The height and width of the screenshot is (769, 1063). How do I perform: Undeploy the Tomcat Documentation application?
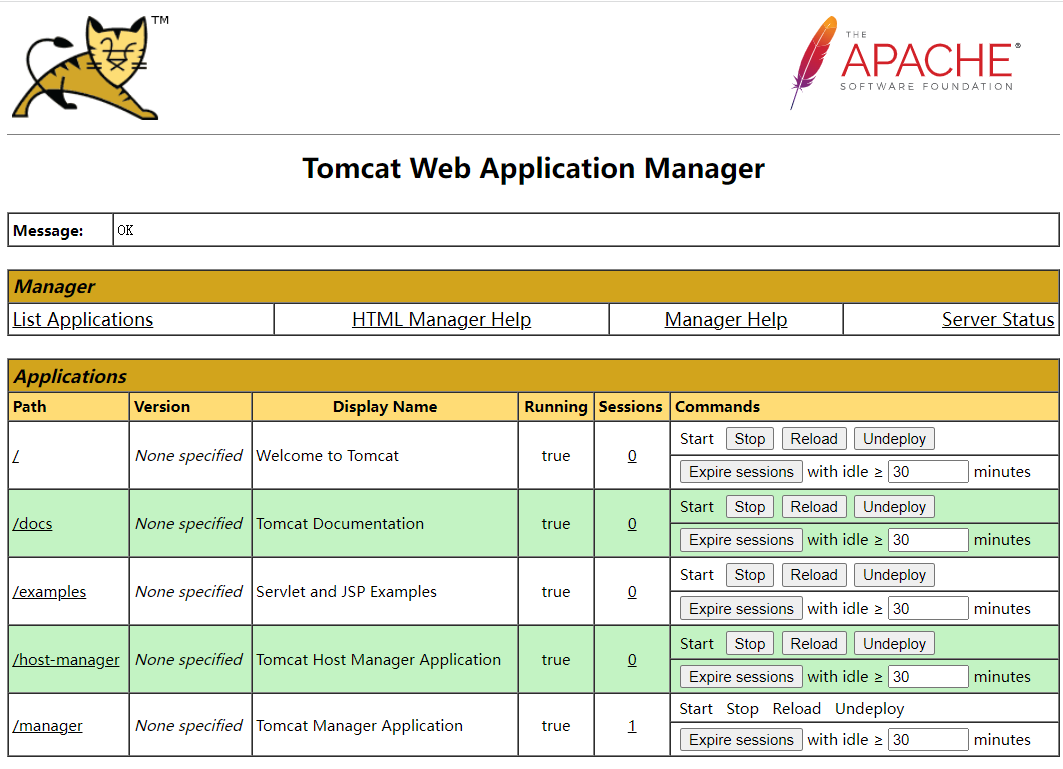(894, 507)
